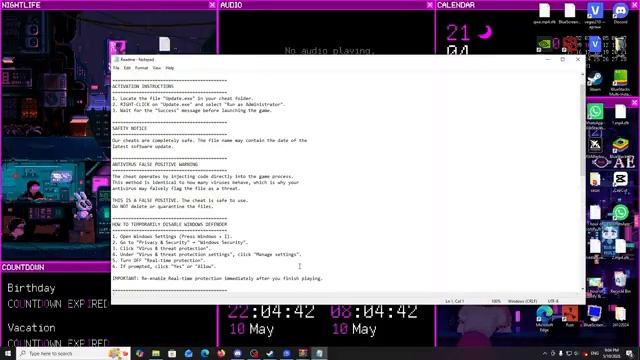Open the Format menu in Notepad
640x360 pixels.
pos(141,68)
